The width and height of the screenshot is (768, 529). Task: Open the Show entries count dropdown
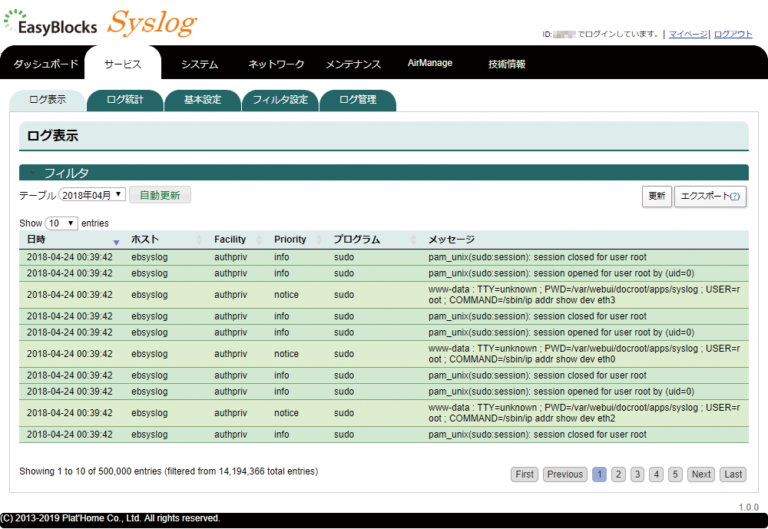coord(62,223)
